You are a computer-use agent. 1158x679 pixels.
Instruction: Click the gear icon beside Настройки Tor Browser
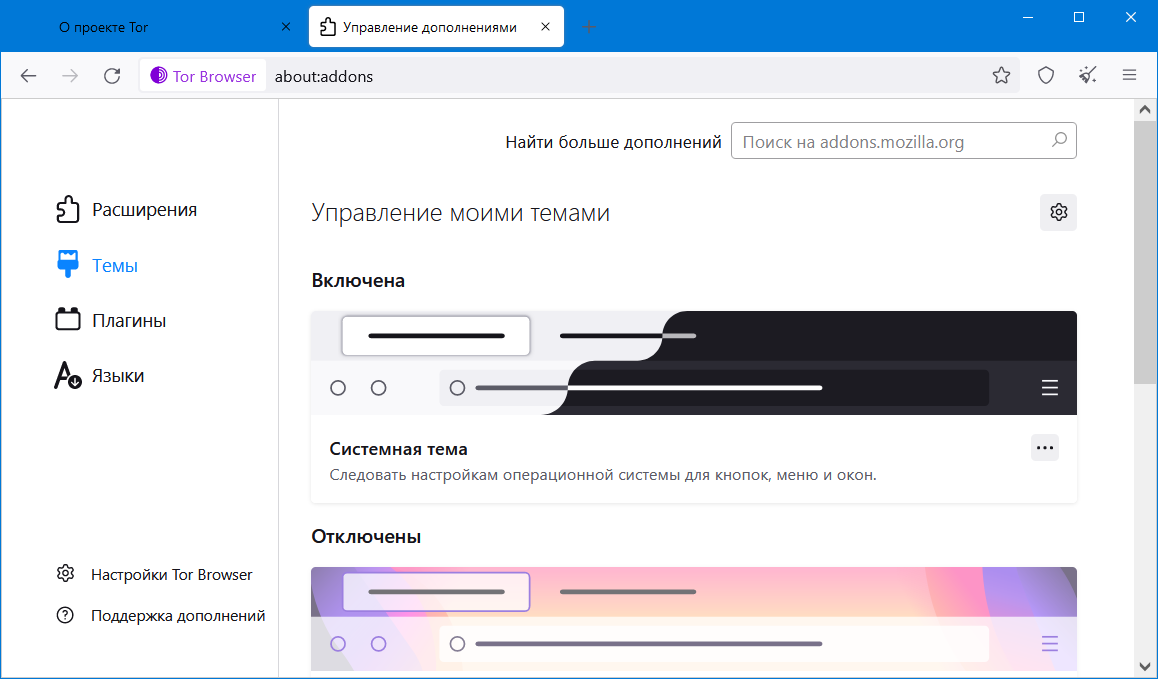[65, 573]
